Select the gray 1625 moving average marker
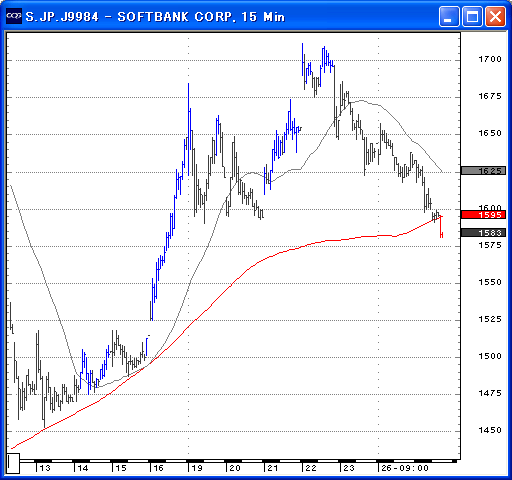This screenshot has height=480, width=512. pos(483,171)
